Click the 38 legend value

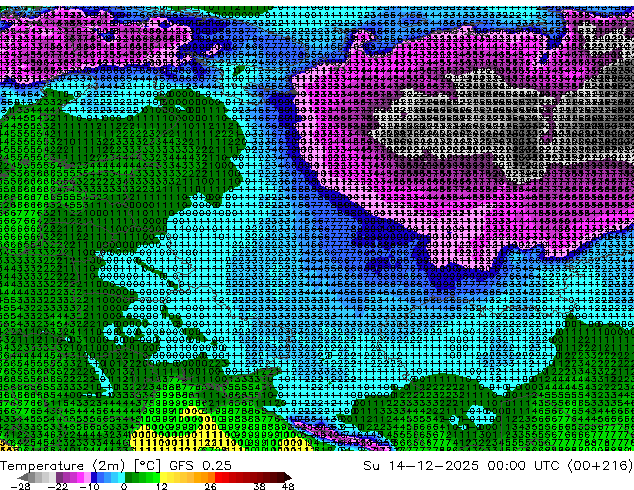click(259, 486)
